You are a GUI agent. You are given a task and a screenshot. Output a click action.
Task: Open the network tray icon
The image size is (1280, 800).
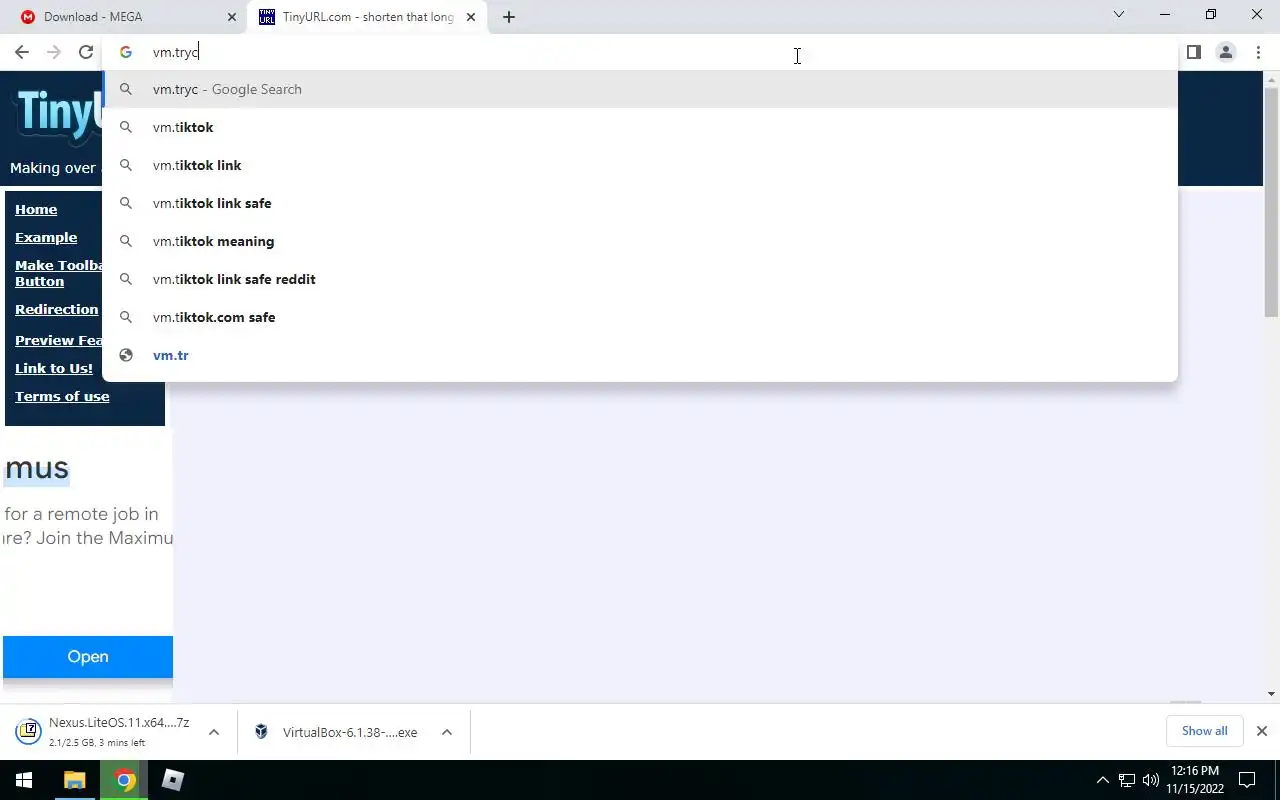pyautogui.click(x=1127, y=780)
